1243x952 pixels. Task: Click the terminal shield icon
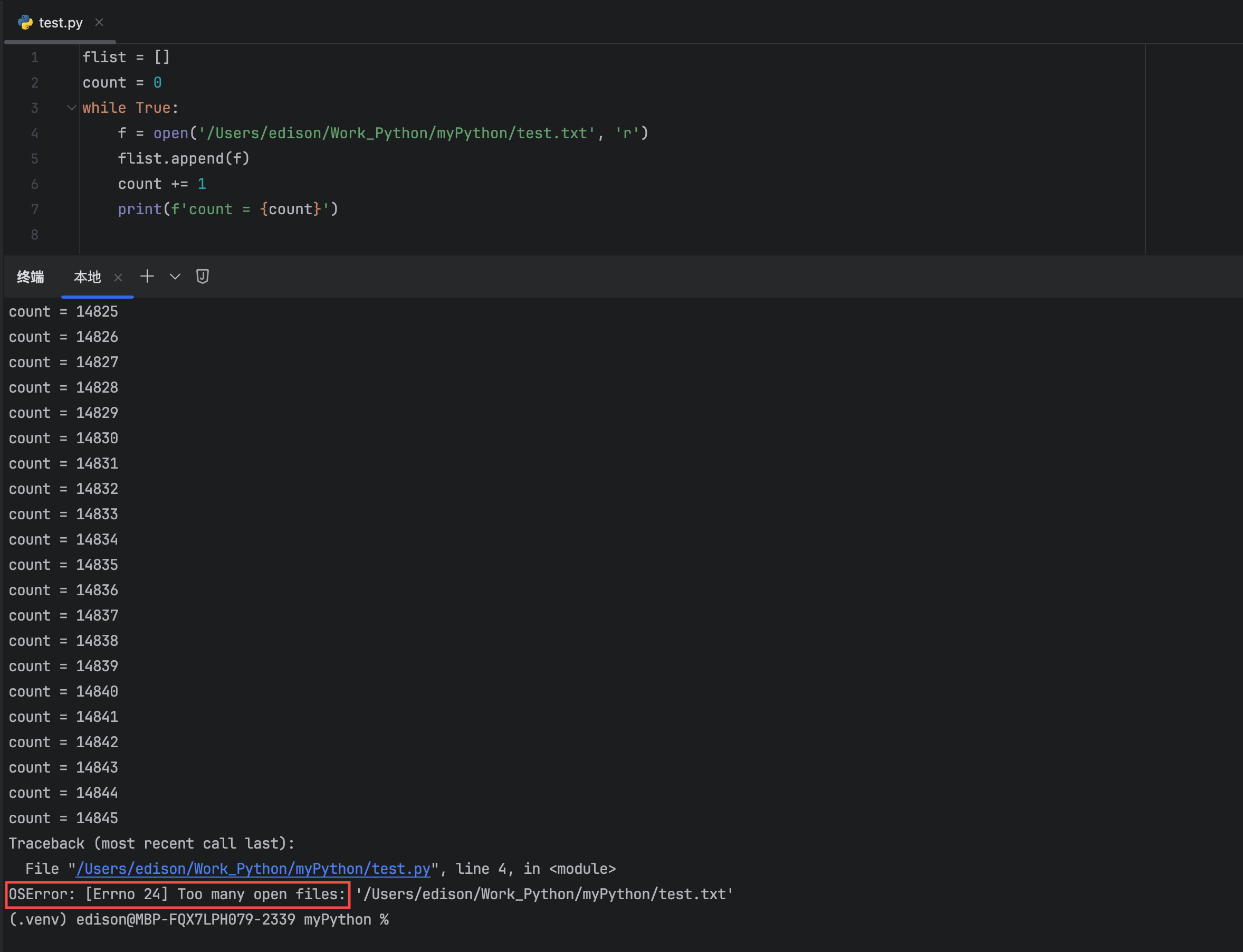[x=202, y=276]
